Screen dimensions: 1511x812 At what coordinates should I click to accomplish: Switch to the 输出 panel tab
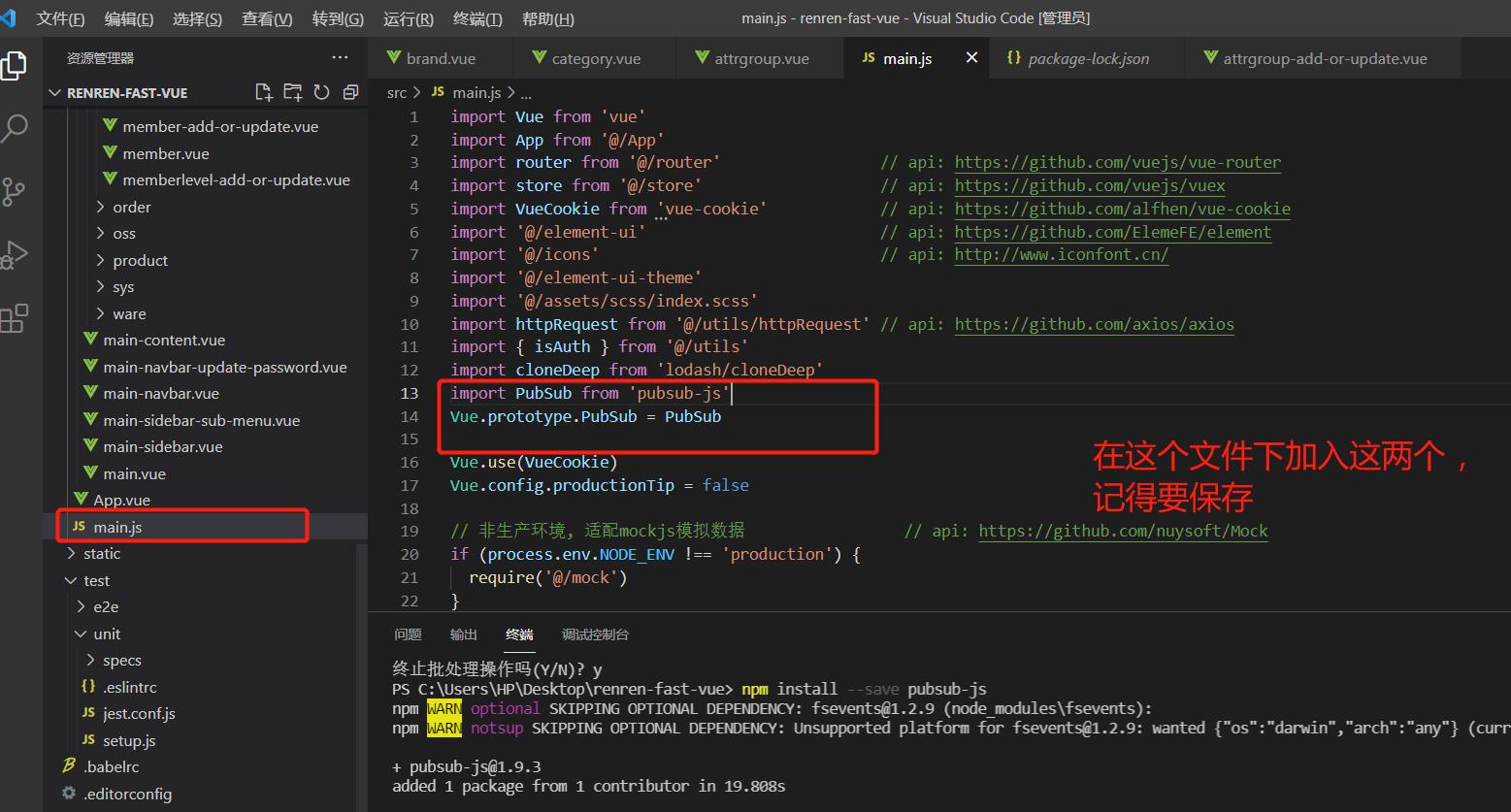(464, 634)
